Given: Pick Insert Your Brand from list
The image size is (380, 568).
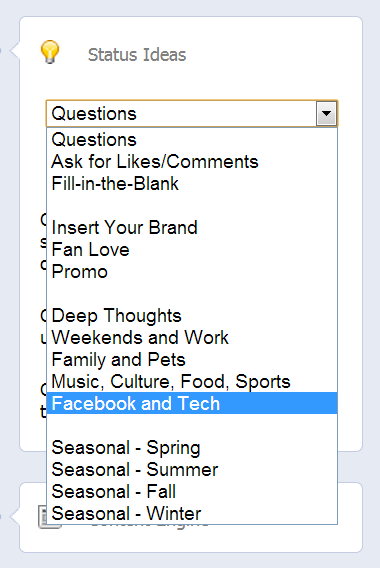Looking at the screenshot, I should point(192,227).
